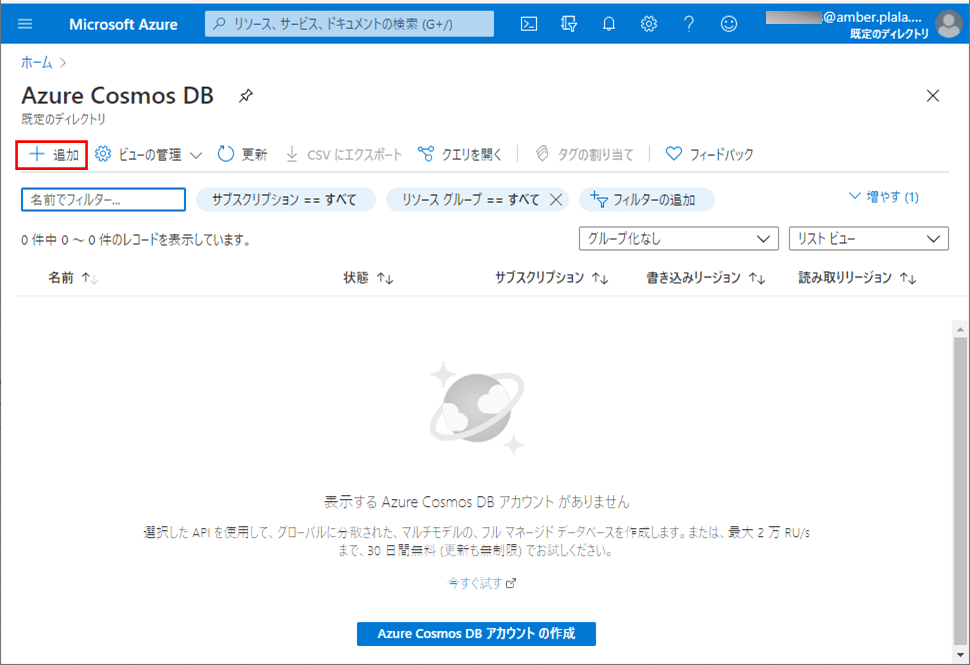Click the vertical scrollbar track
This screenshot has width=970, height=665.
pyautogui.click(x=960, y=492)
